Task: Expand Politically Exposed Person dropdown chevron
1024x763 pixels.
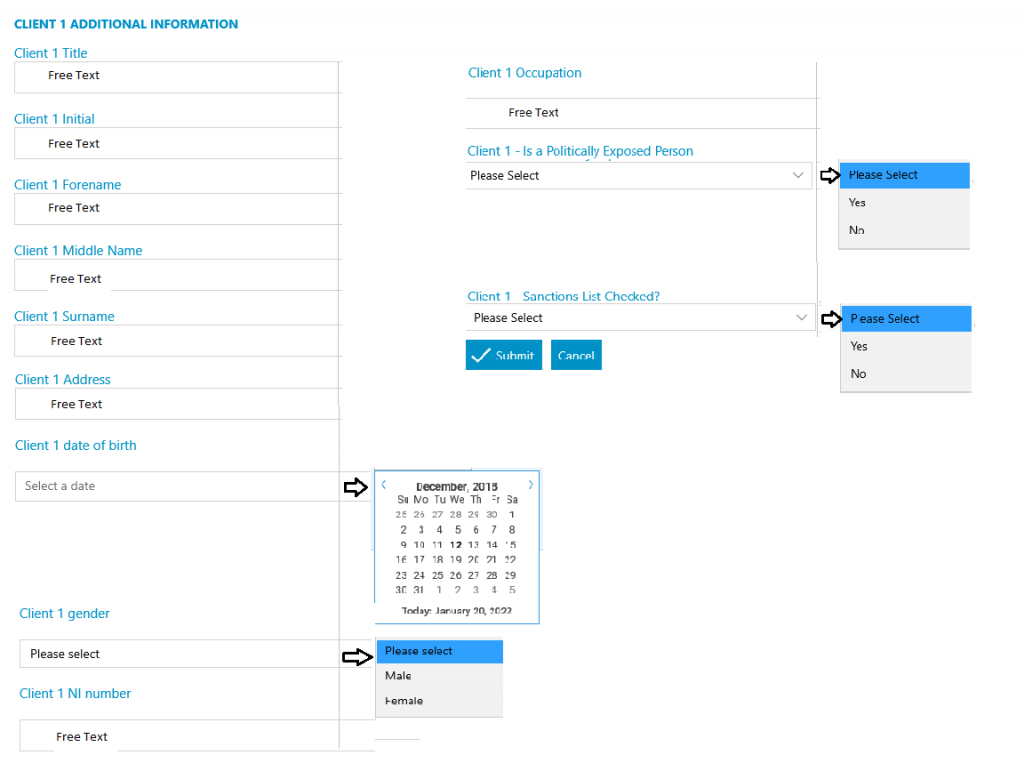Action: point(797,175)
